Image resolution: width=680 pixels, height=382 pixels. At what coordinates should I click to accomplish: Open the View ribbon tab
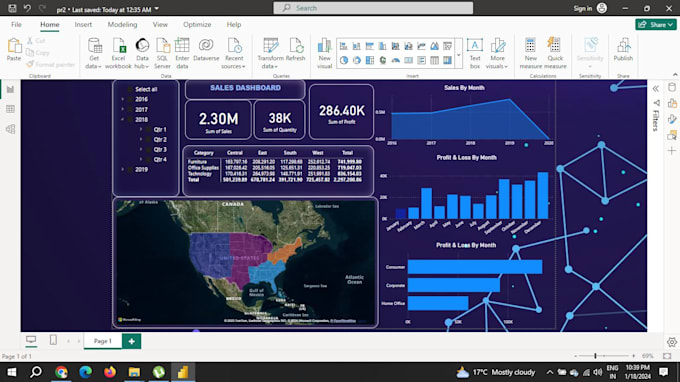[160, 25]
